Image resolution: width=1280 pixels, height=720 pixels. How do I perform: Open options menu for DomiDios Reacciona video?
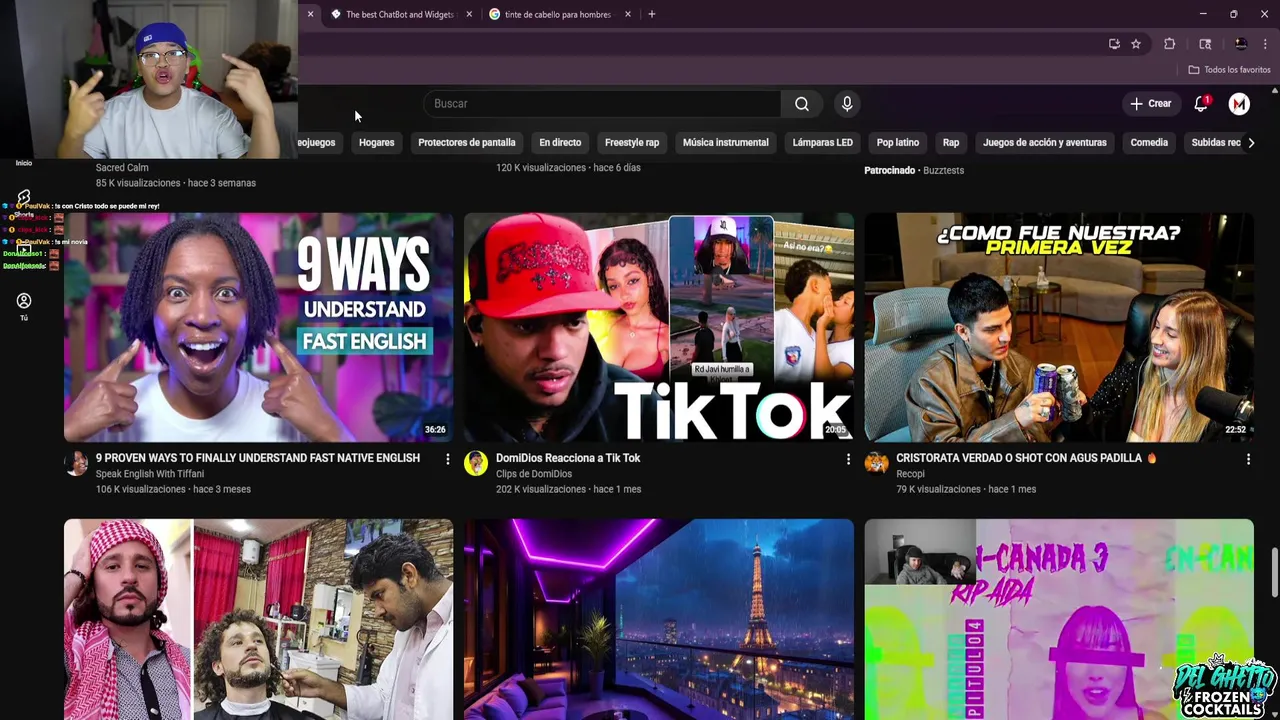pos(848,459)
